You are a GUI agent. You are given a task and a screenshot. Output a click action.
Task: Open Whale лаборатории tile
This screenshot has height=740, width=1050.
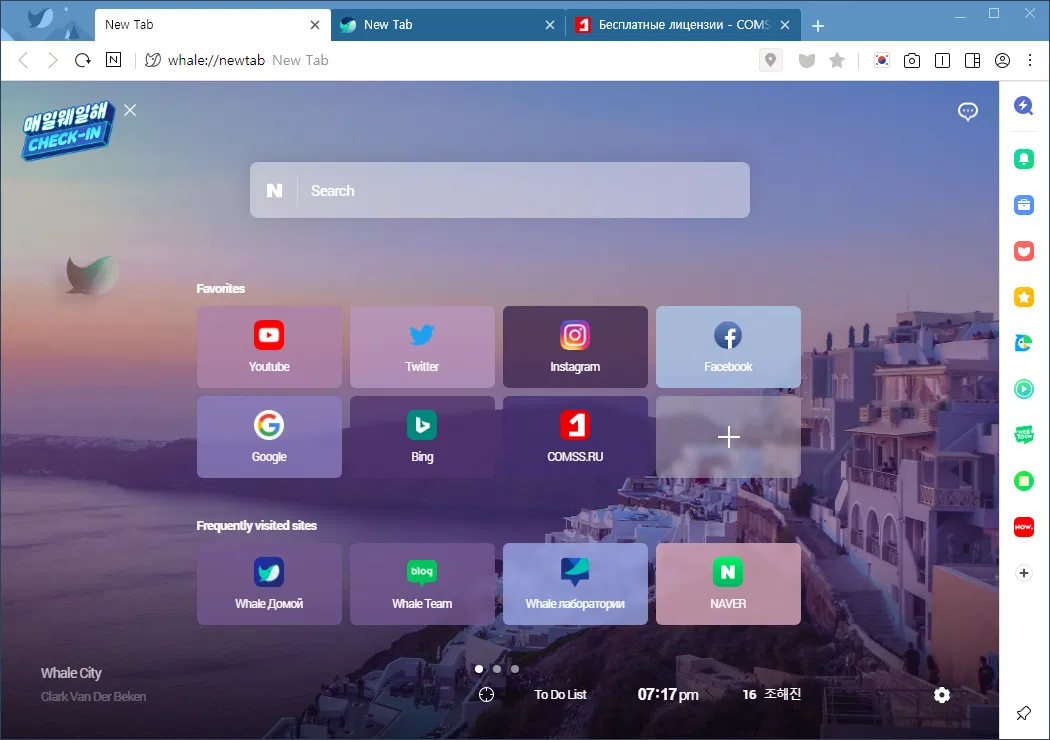coord(575,584)
